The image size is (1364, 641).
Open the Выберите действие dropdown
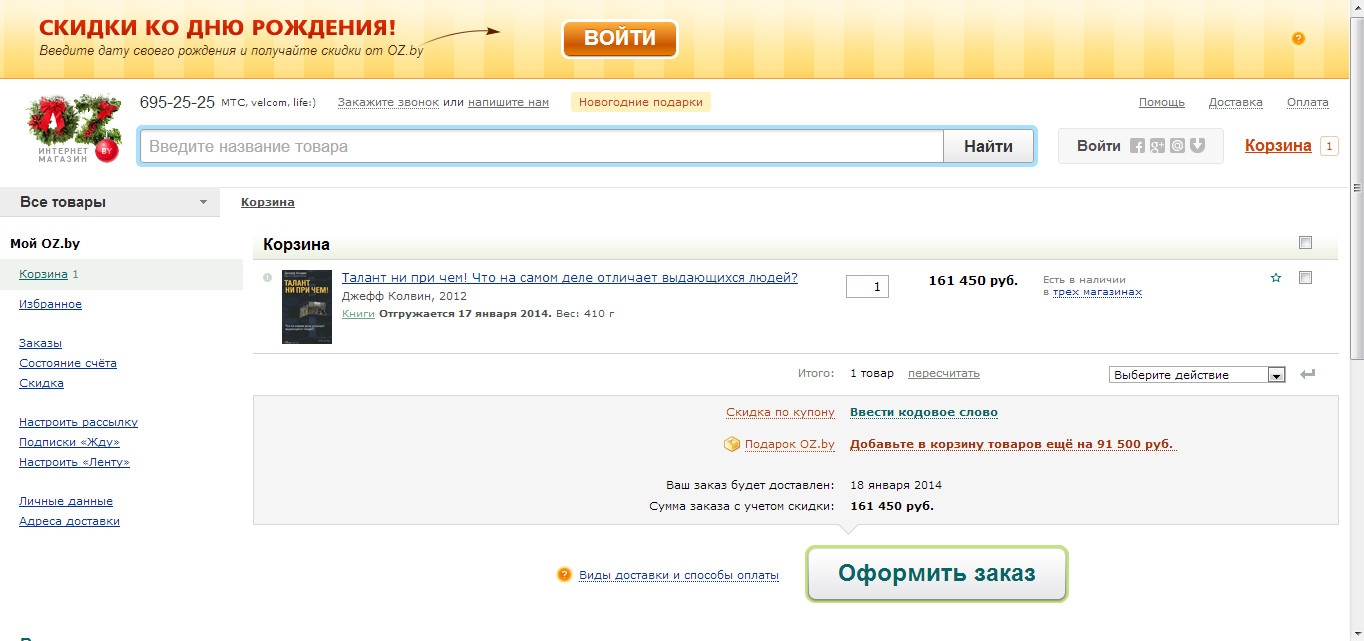tap(1197, 375)
